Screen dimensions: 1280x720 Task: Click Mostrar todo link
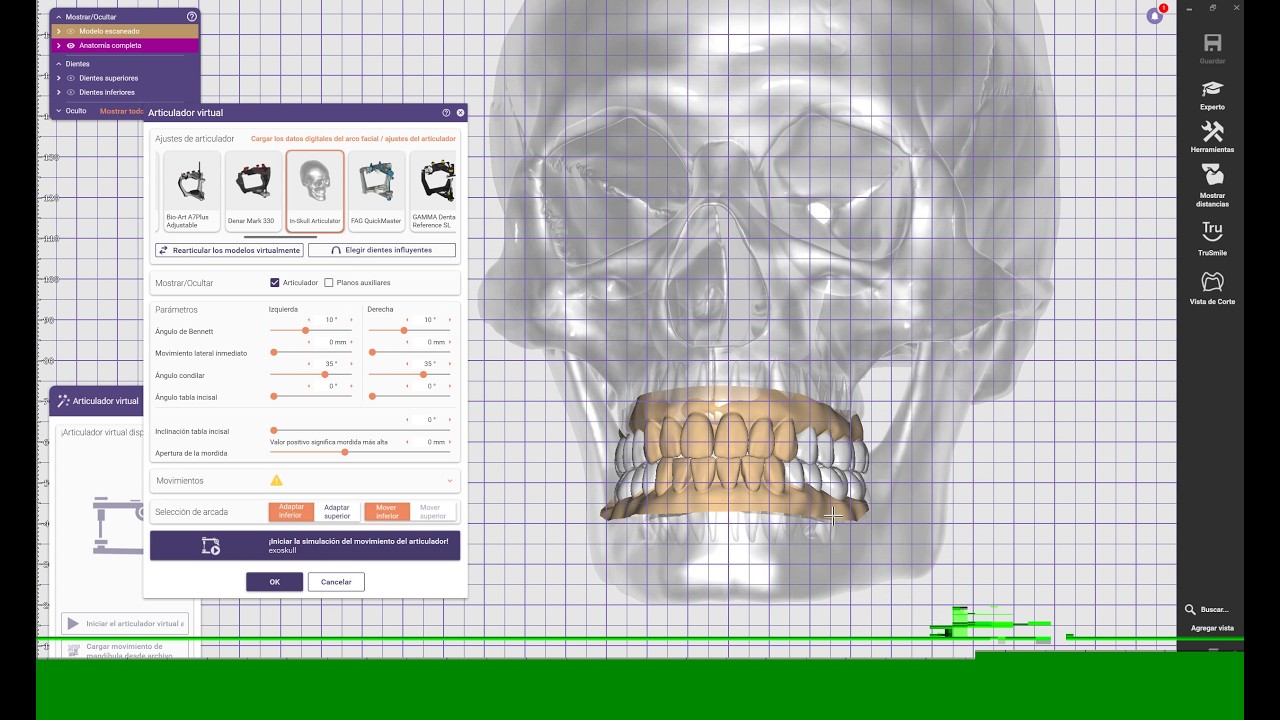coord(122,111)
